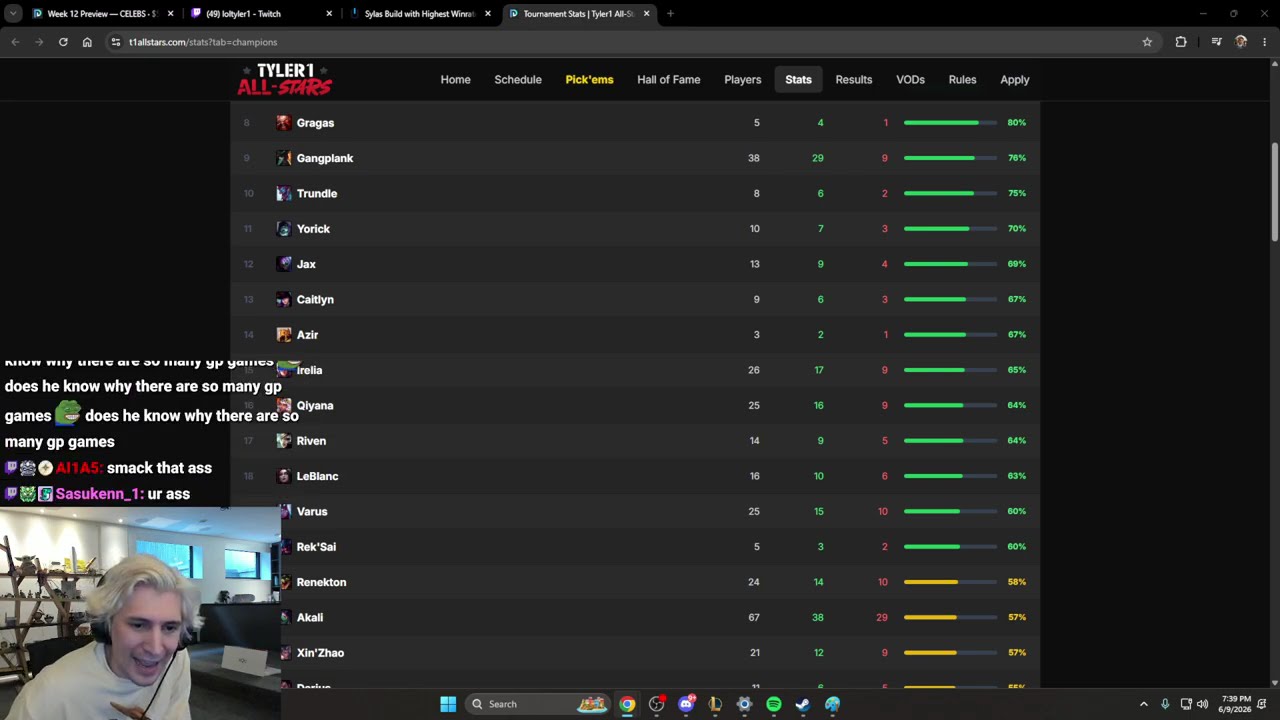The height and width of the screenshot is (720, 1280).
Task: Click the page vertical scrollbar thumb
Action: tap(1275, 190)
